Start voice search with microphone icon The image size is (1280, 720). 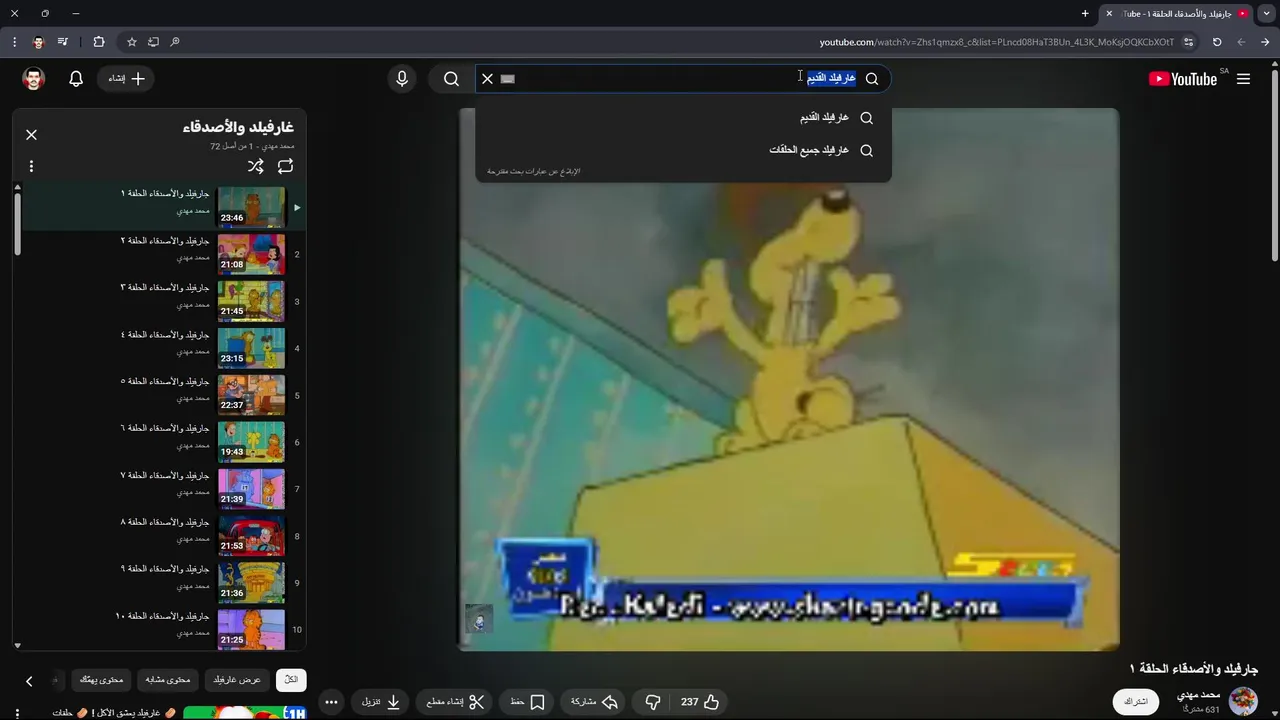pos(402,79)
